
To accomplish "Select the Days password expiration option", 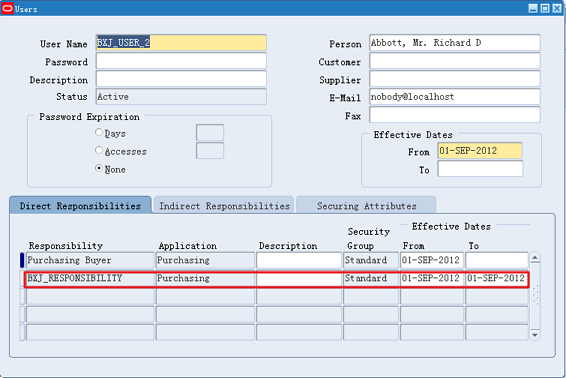I will point(99,132).
